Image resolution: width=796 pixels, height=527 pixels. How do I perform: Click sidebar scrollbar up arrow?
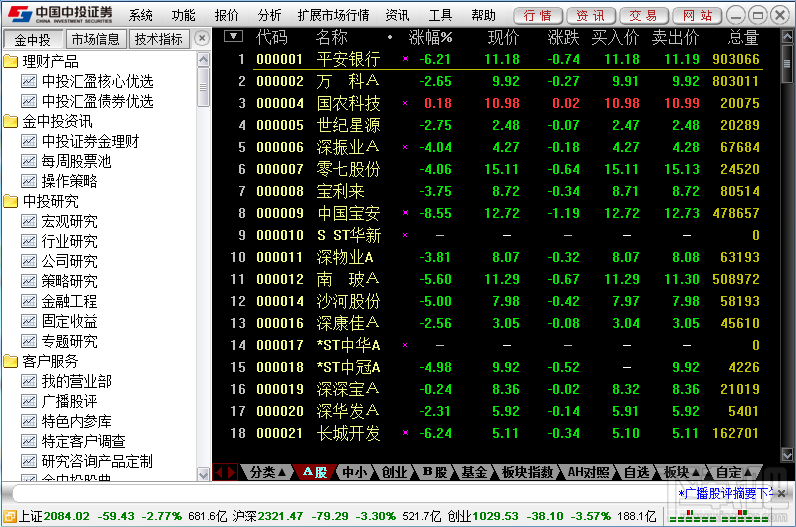coord(204,60)
